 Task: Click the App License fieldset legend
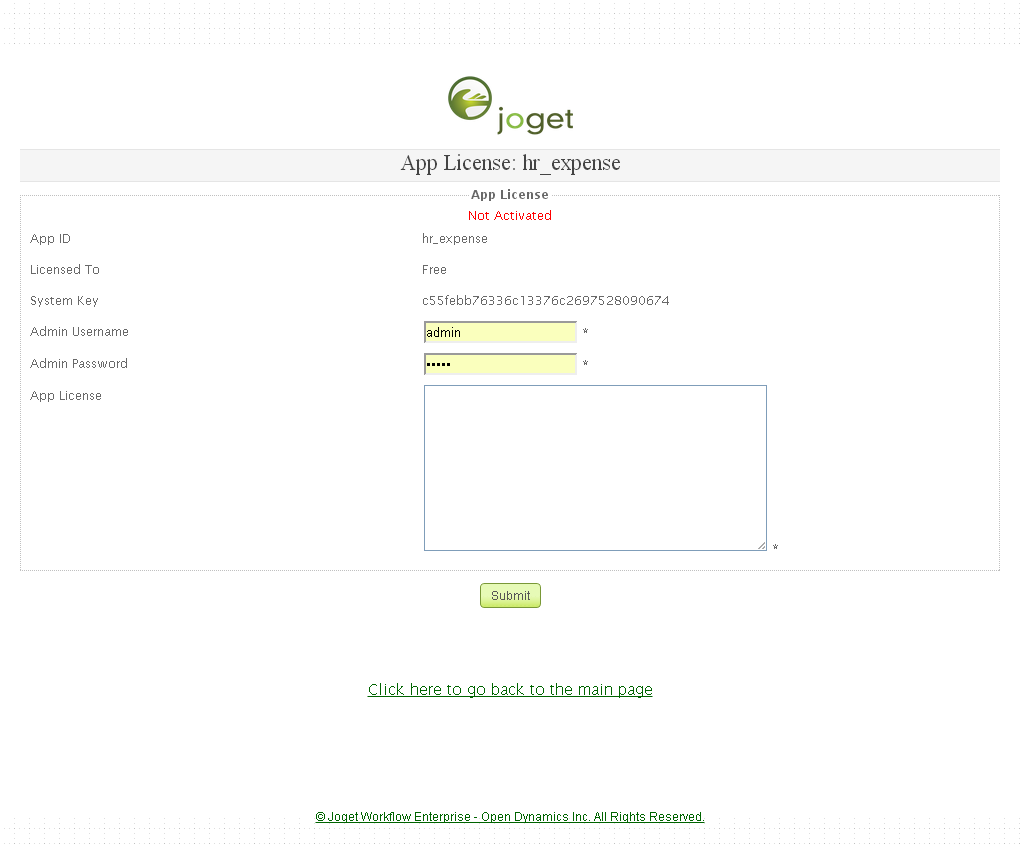[510, 195]
